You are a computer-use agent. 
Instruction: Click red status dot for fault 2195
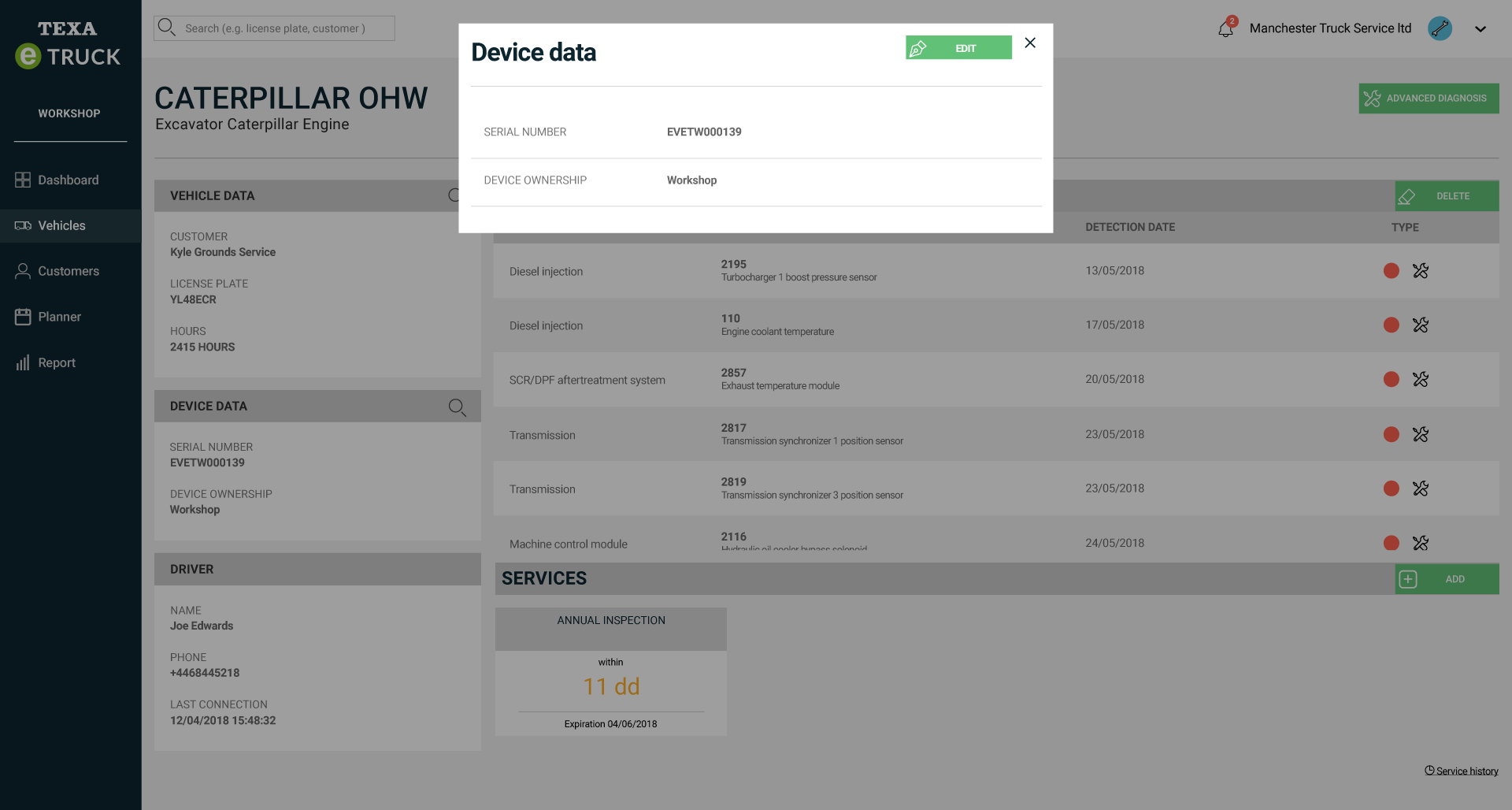[1392, 271]
